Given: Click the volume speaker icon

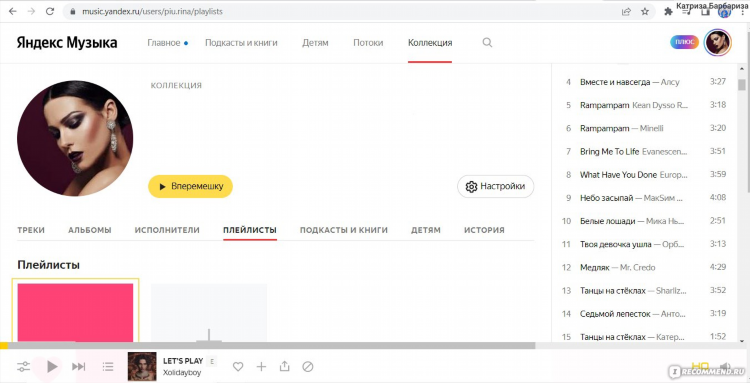Looking at the screenshot, I should pos(725,367).
